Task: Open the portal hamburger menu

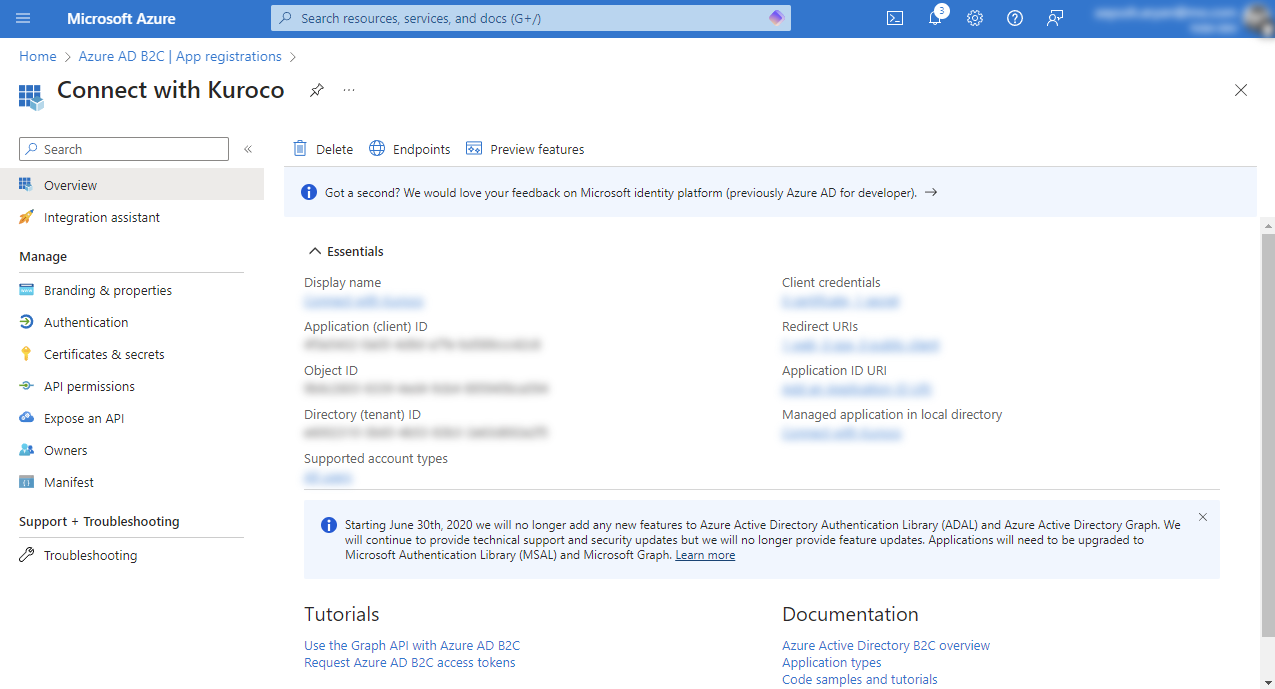Action: click(x=25, y=18)
